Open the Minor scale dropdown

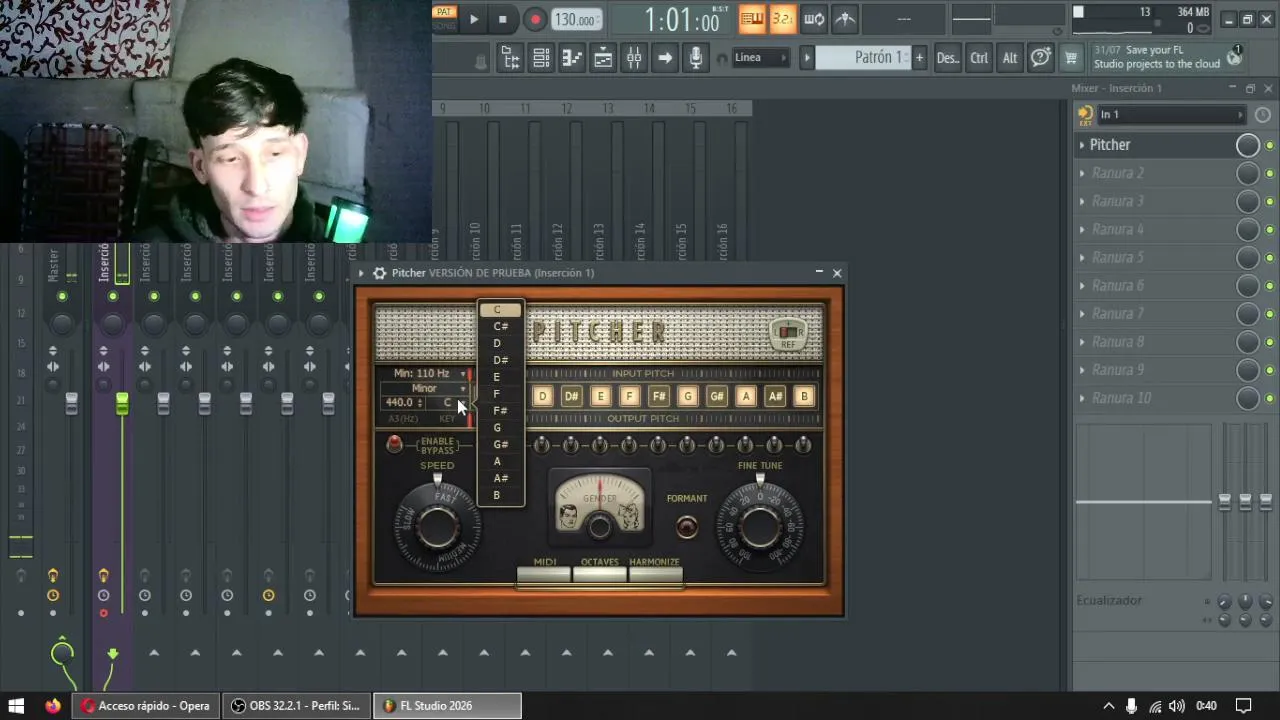(425, 388)
